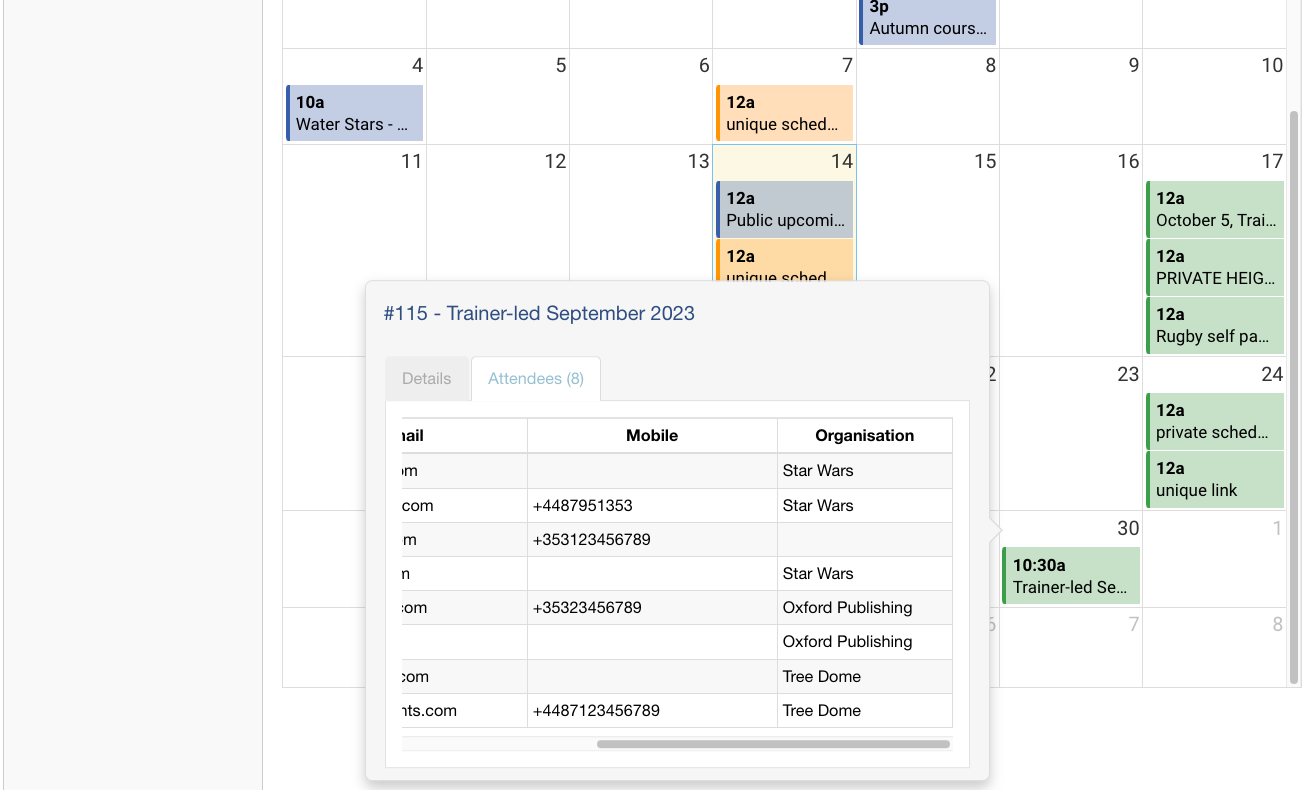Screen dimensions: 1302x790
Task: Click the calendar's vertical scrollbar
Action: point(1295,400)
